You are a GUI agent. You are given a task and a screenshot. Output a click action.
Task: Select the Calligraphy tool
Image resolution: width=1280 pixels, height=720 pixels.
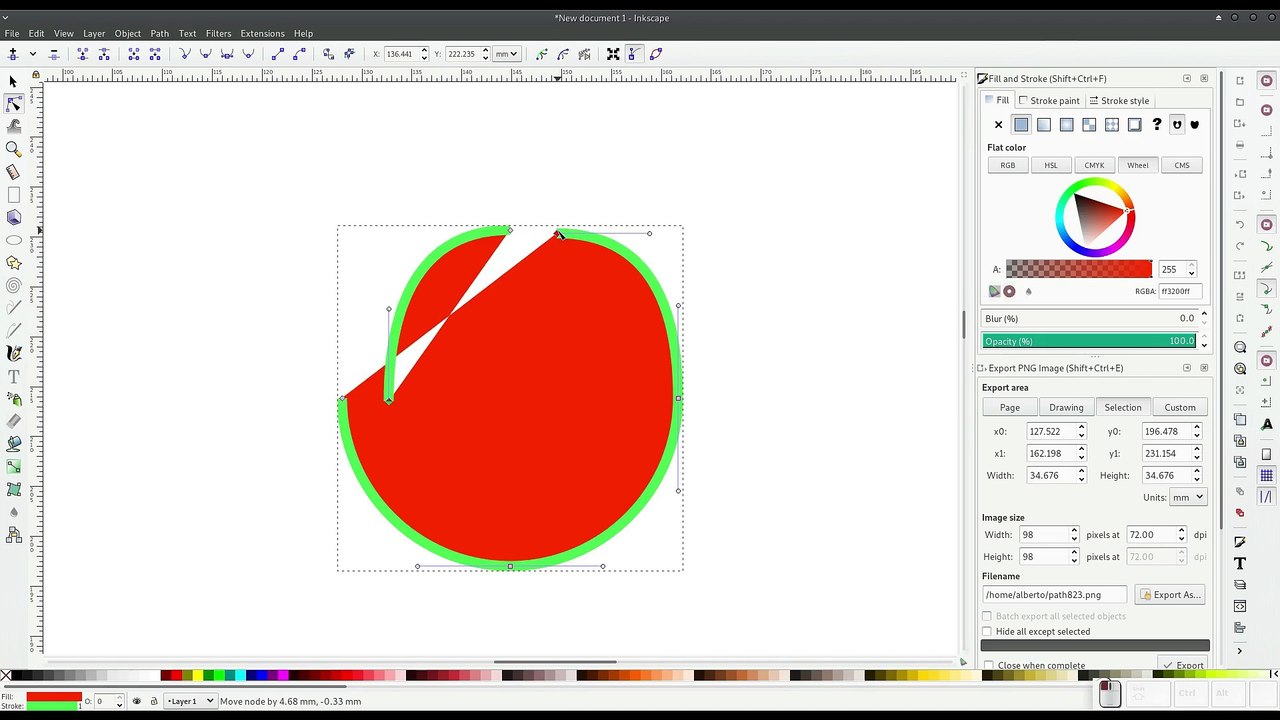pos(13,353)
